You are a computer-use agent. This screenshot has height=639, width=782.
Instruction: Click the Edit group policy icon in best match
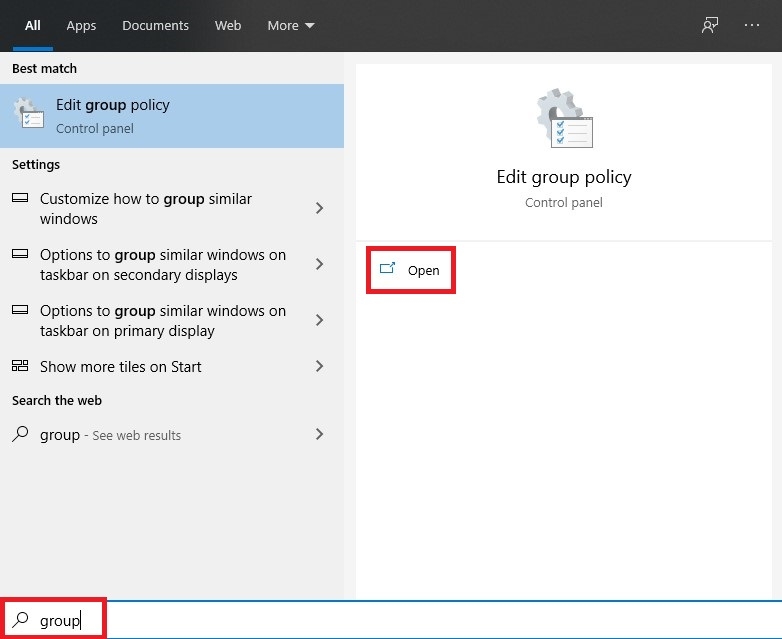29,113
